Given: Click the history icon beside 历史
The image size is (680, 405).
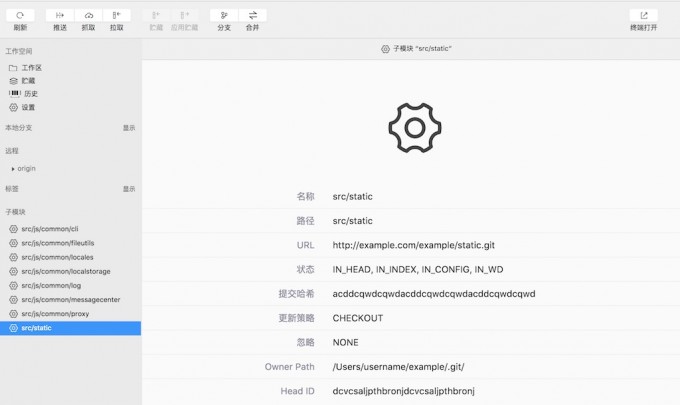Looking at the screenshot, I should point(15,93).
